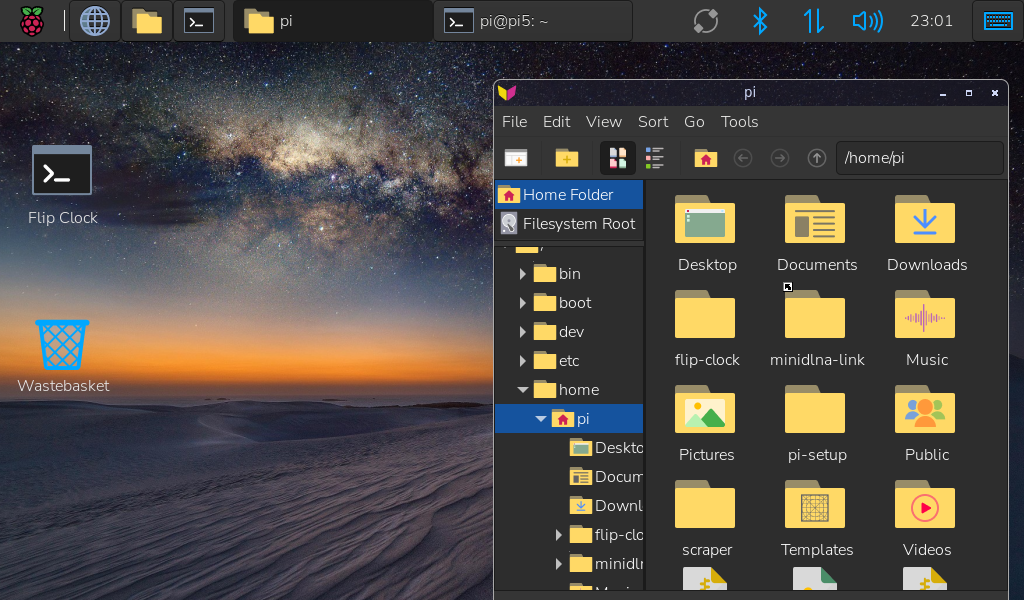
Task: Click the Forward navigation arrow
Action: 780,158
